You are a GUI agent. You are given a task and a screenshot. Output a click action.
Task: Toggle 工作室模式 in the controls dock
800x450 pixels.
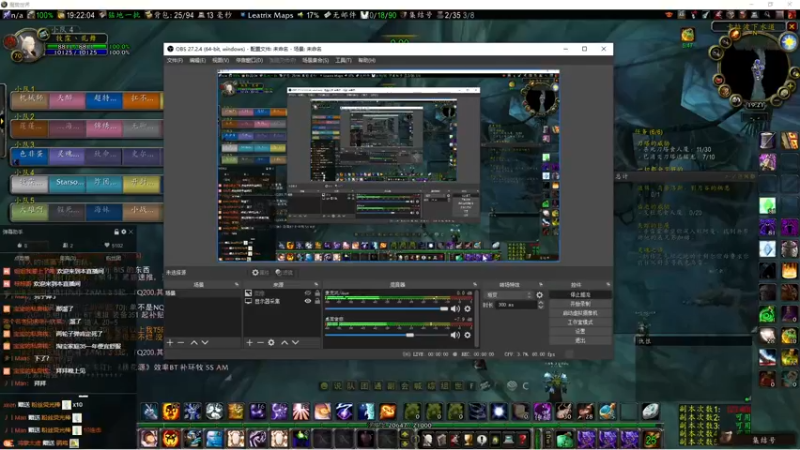pos(580,322)
